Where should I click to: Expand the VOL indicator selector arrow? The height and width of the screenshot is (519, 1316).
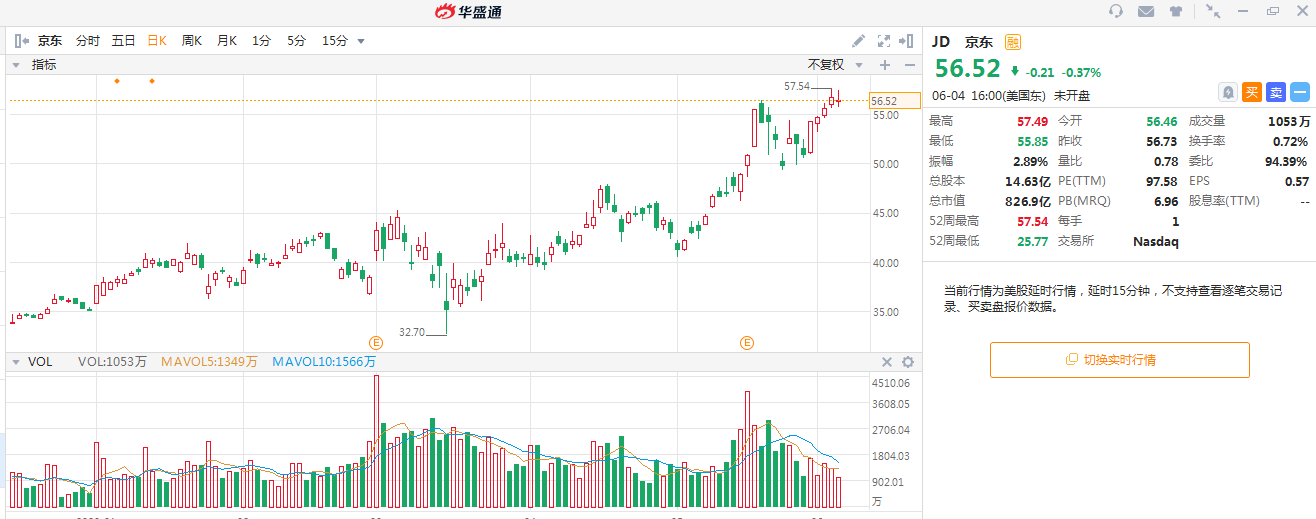click(x=16, y=362)
